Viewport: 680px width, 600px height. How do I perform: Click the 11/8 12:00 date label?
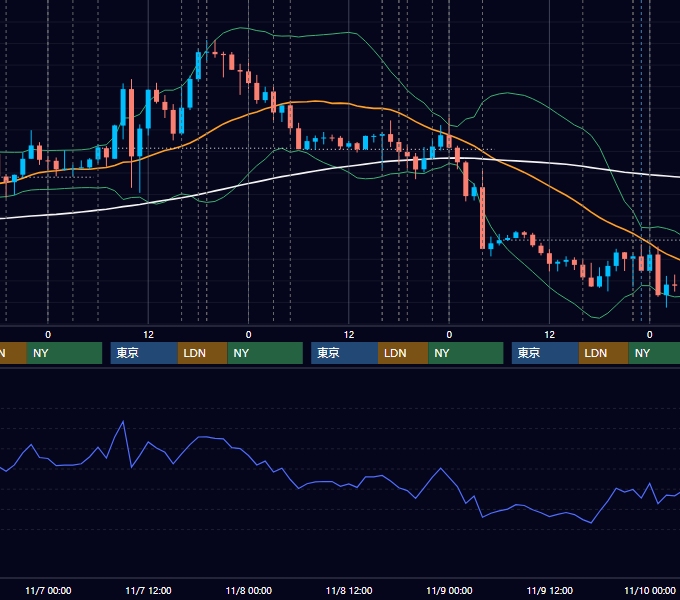[x=349, y=591]
